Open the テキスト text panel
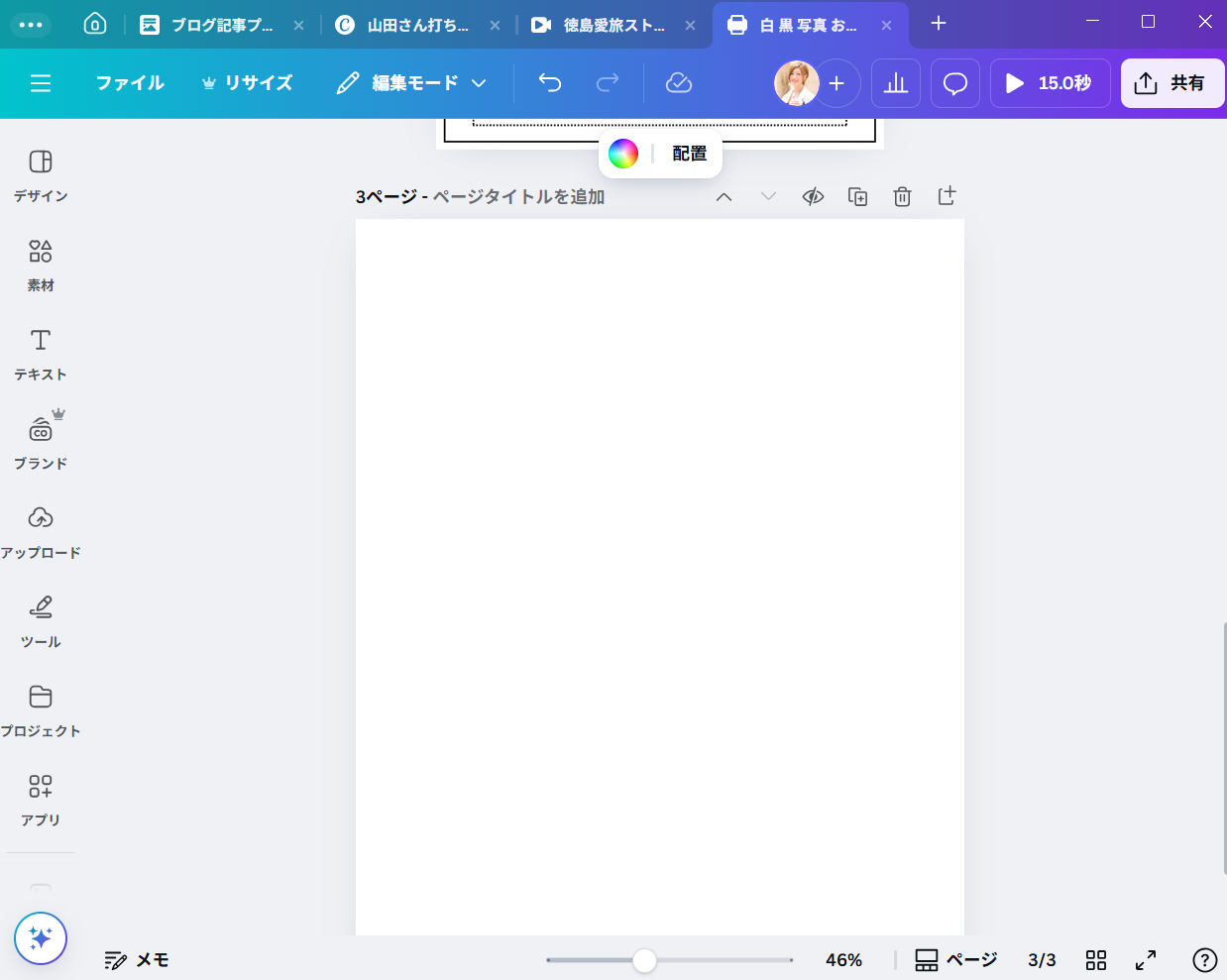 coord(41,354)
